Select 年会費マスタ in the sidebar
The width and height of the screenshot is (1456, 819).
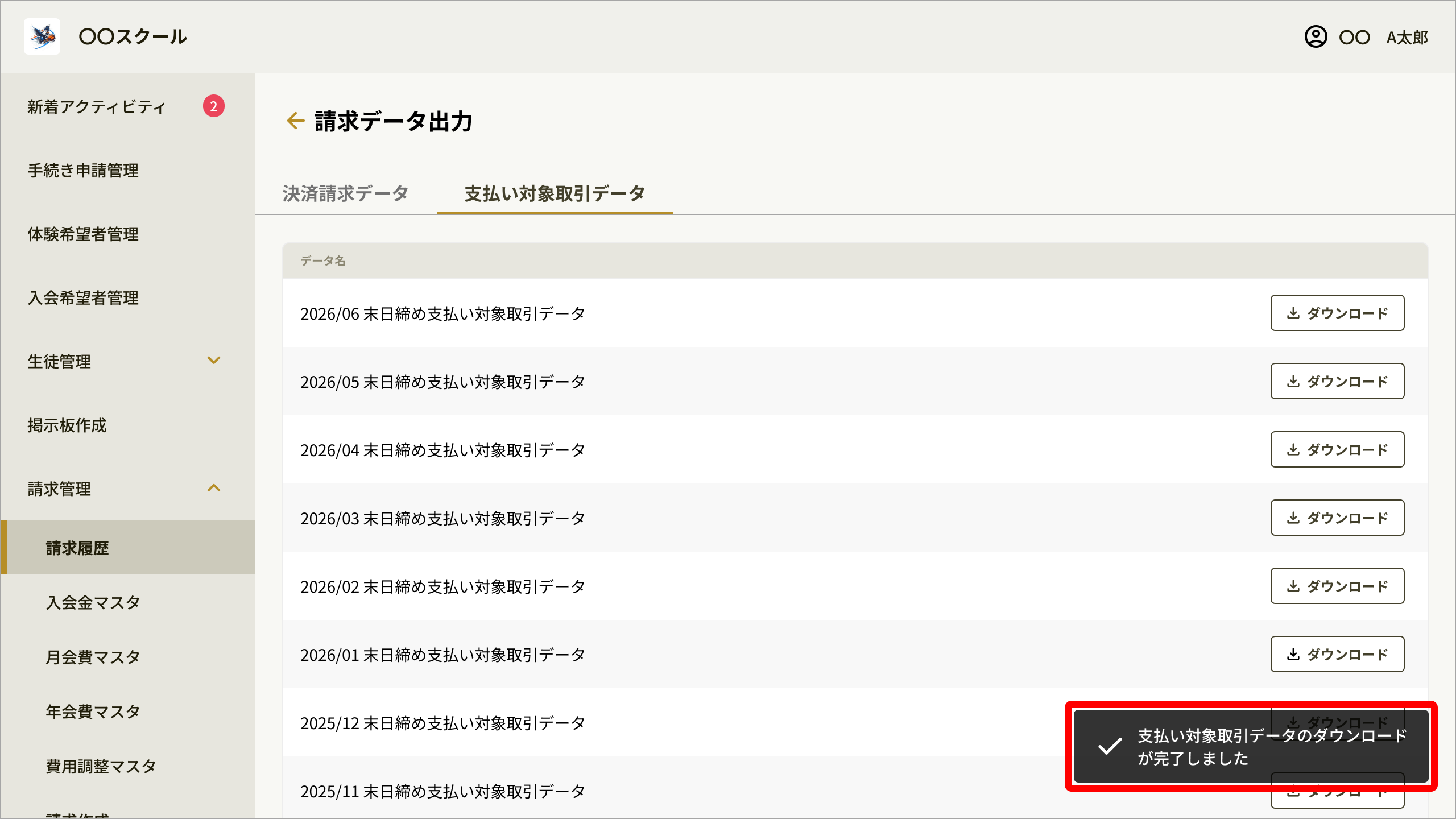click(x=93, y=712)
